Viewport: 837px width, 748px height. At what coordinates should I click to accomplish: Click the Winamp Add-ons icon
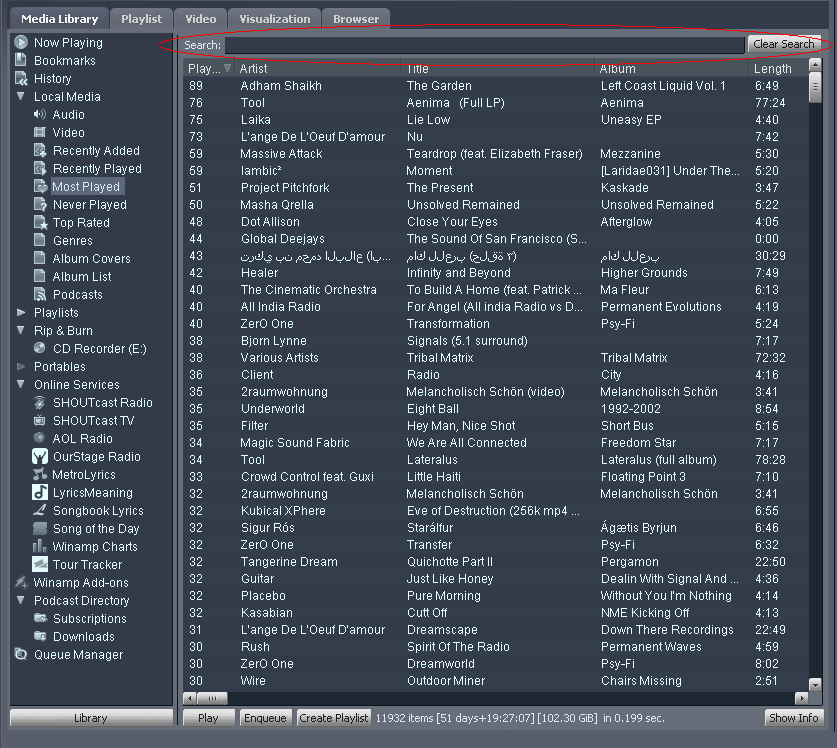pyautogui.click(x=21, y=582)
